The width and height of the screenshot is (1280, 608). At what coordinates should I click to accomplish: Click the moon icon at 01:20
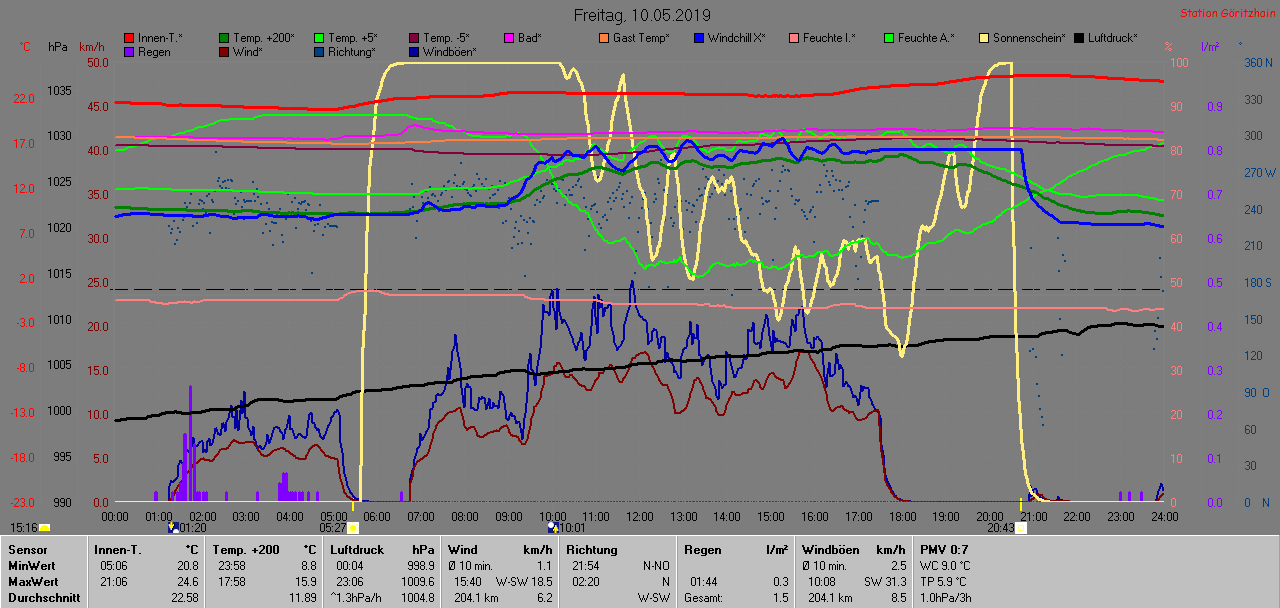point(173,526)
